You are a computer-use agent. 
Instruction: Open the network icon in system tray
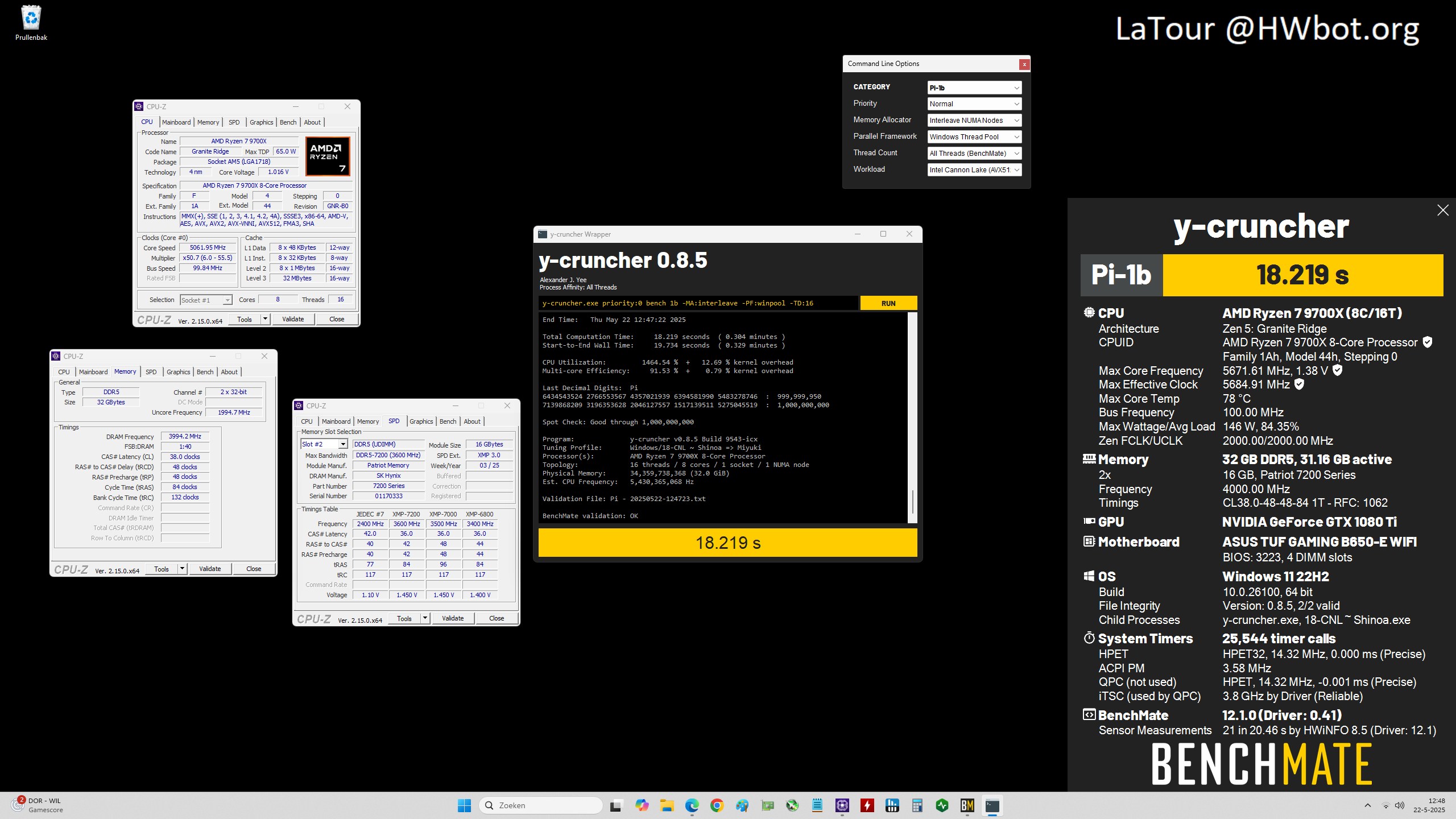tap(1386, 805)
